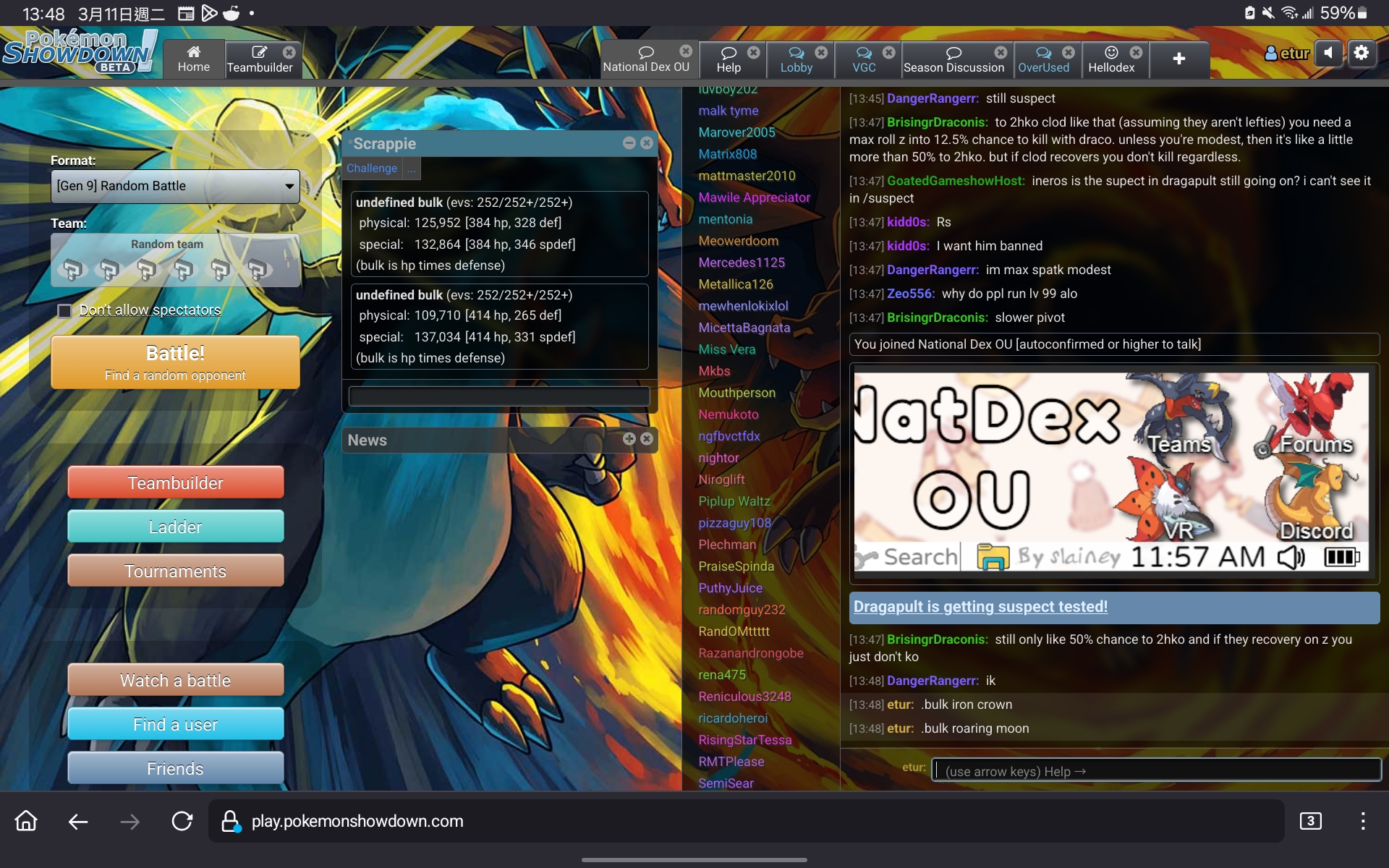
Task: Open browser three-dot menu
Action: 1362,821
